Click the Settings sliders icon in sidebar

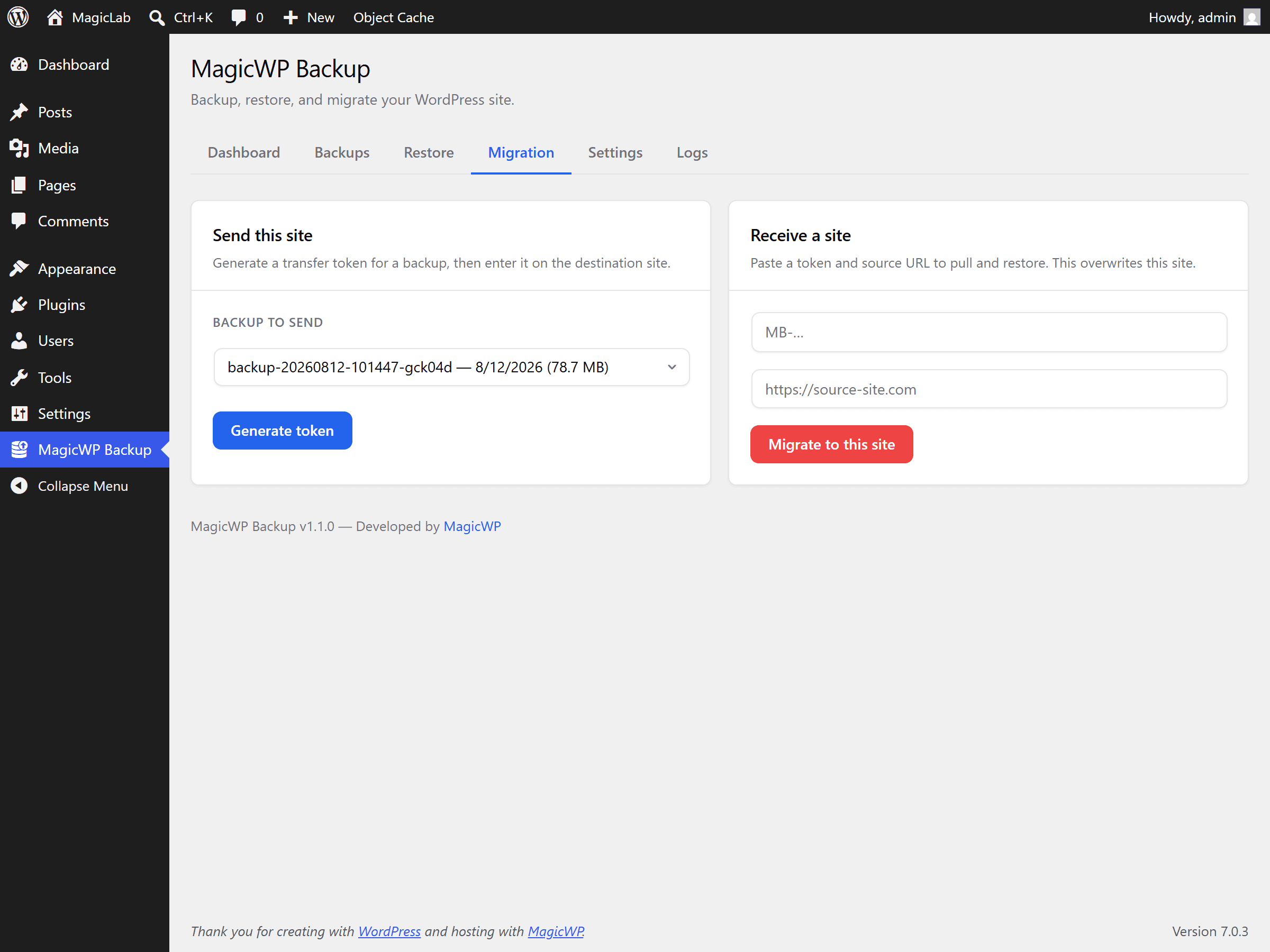19,413
